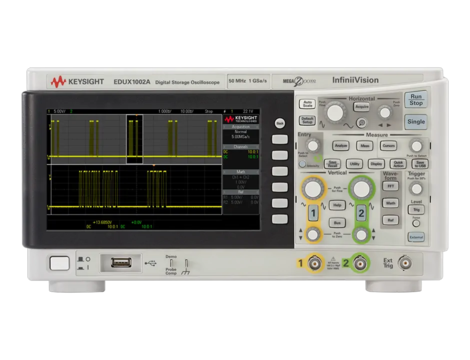This screenshot has width=470, height=360.
Task: Click the Stop status text on screen
Action: tap(209, 111)
